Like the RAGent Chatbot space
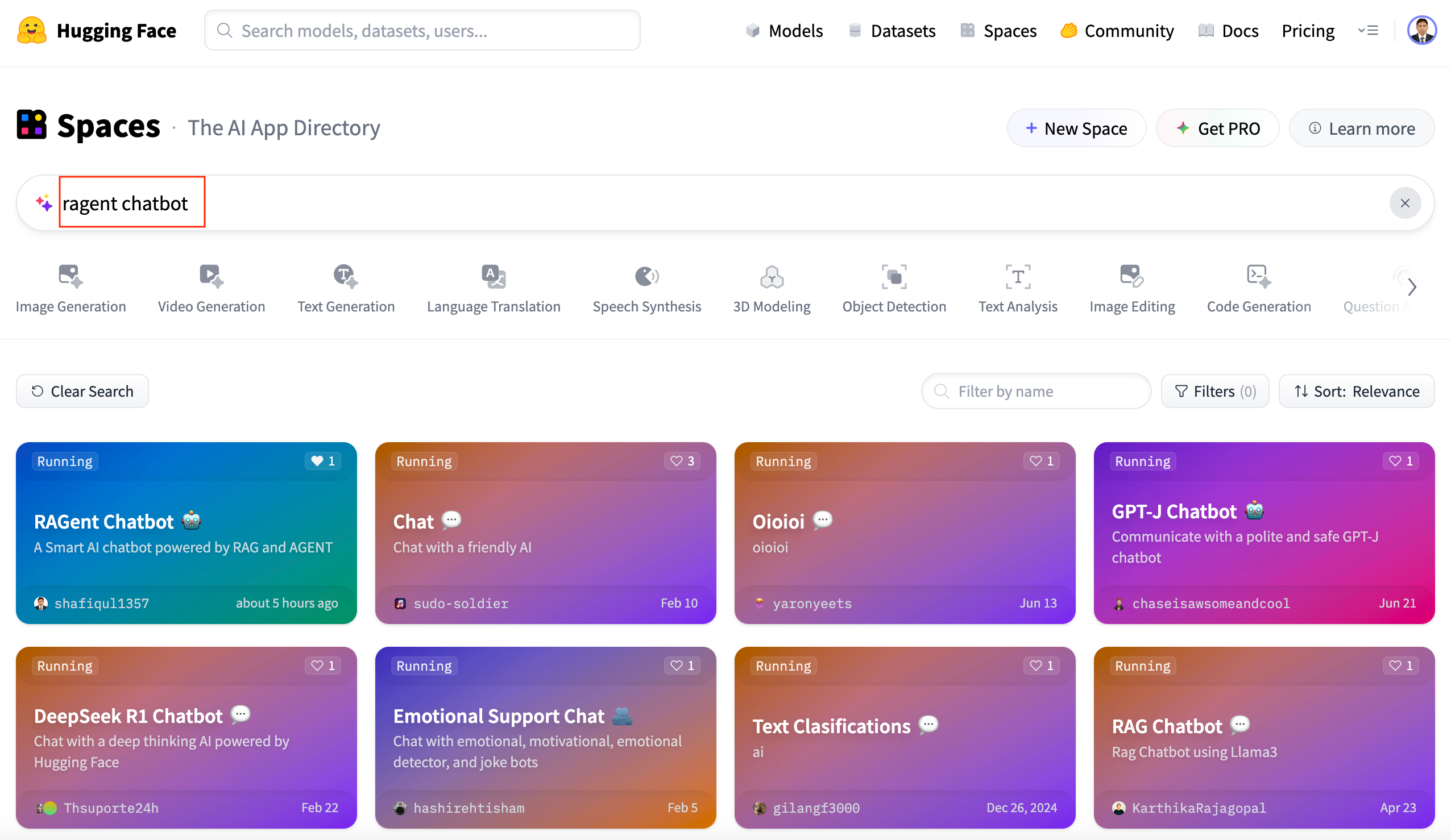 coord(322,461)
